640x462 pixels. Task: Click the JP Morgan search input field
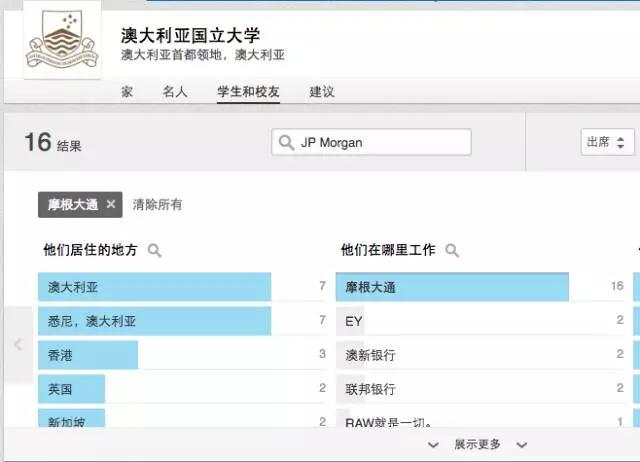pyautogui.click(x=380, y=143)
